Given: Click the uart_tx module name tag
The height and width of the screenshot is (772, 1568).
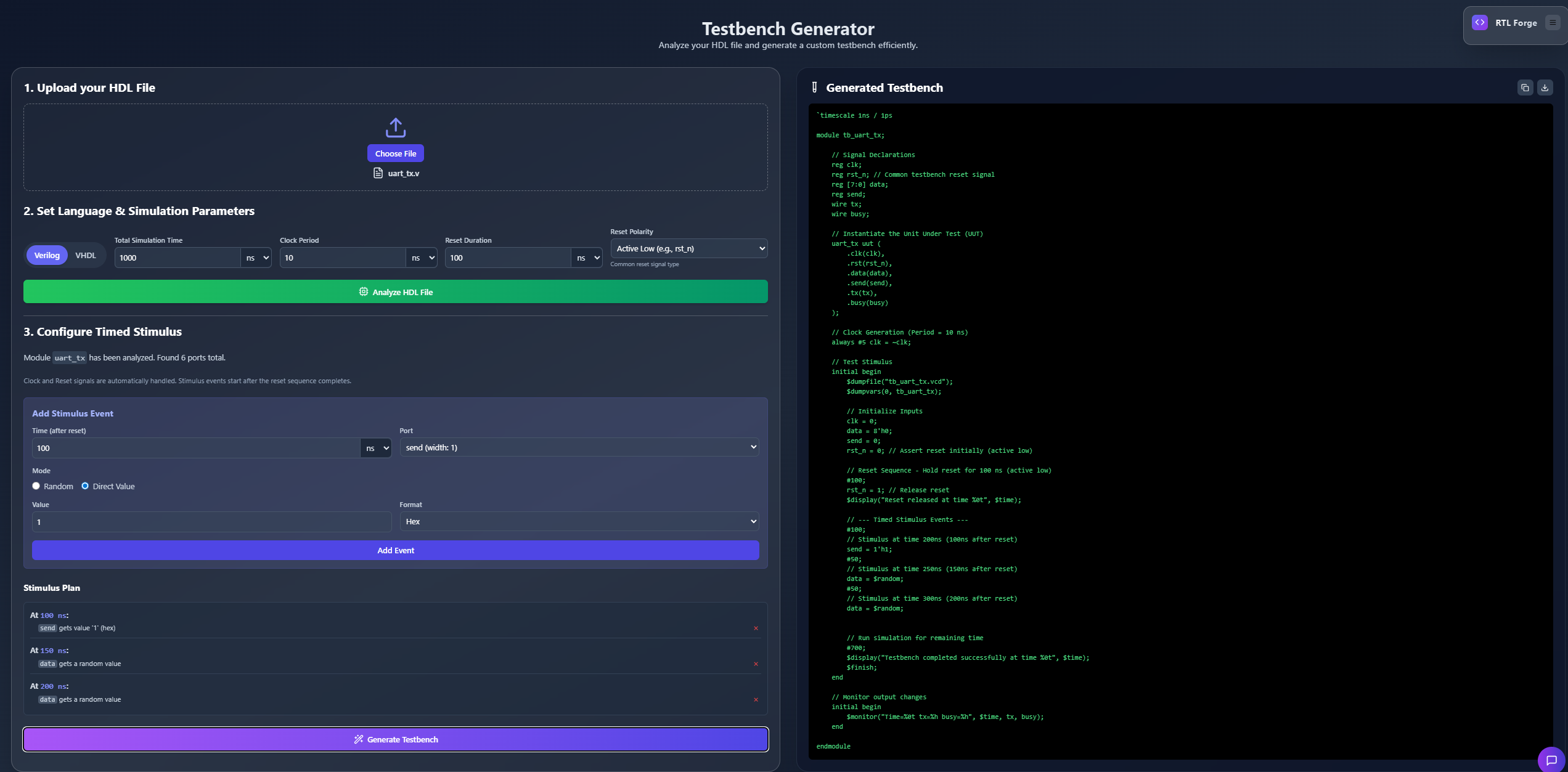Looking at the screenshot, I should [x=70, y=358].
